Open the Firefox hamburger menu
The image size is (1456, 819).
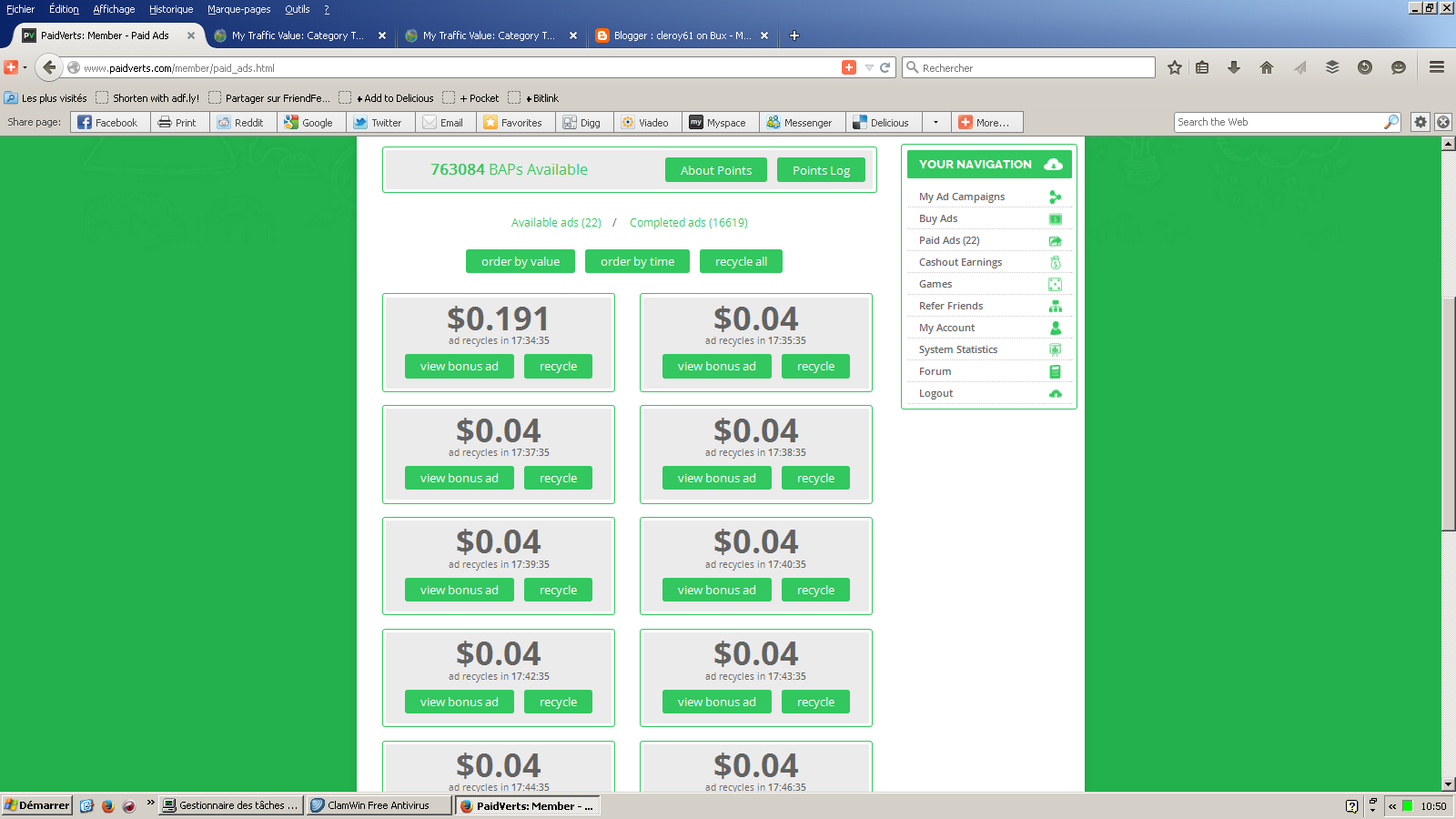tap(1437, 67)
